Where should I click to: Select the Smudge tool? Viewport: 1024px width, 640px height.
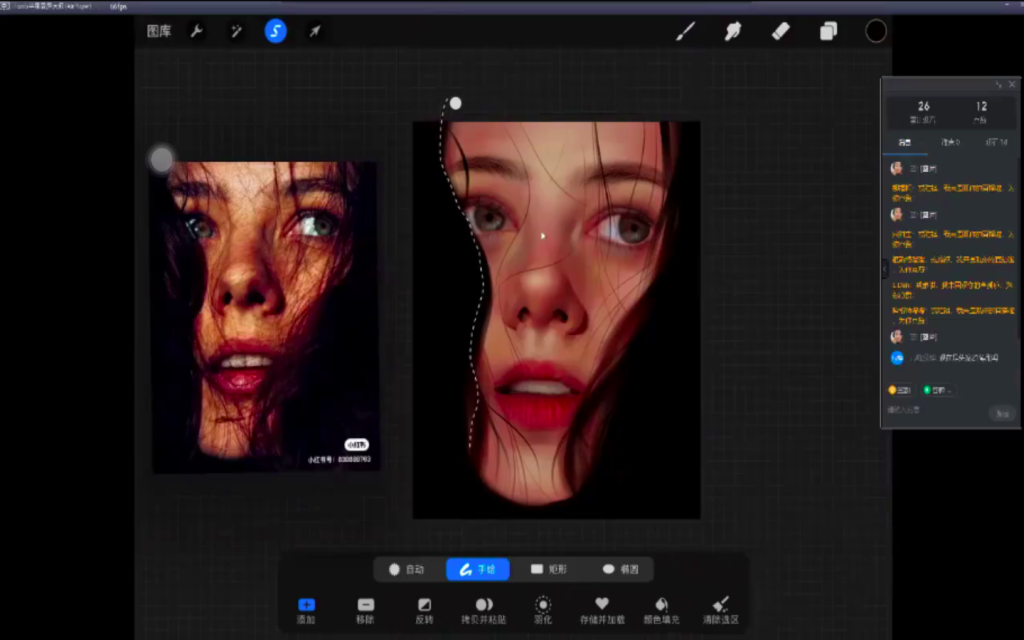tap(733, 31)
